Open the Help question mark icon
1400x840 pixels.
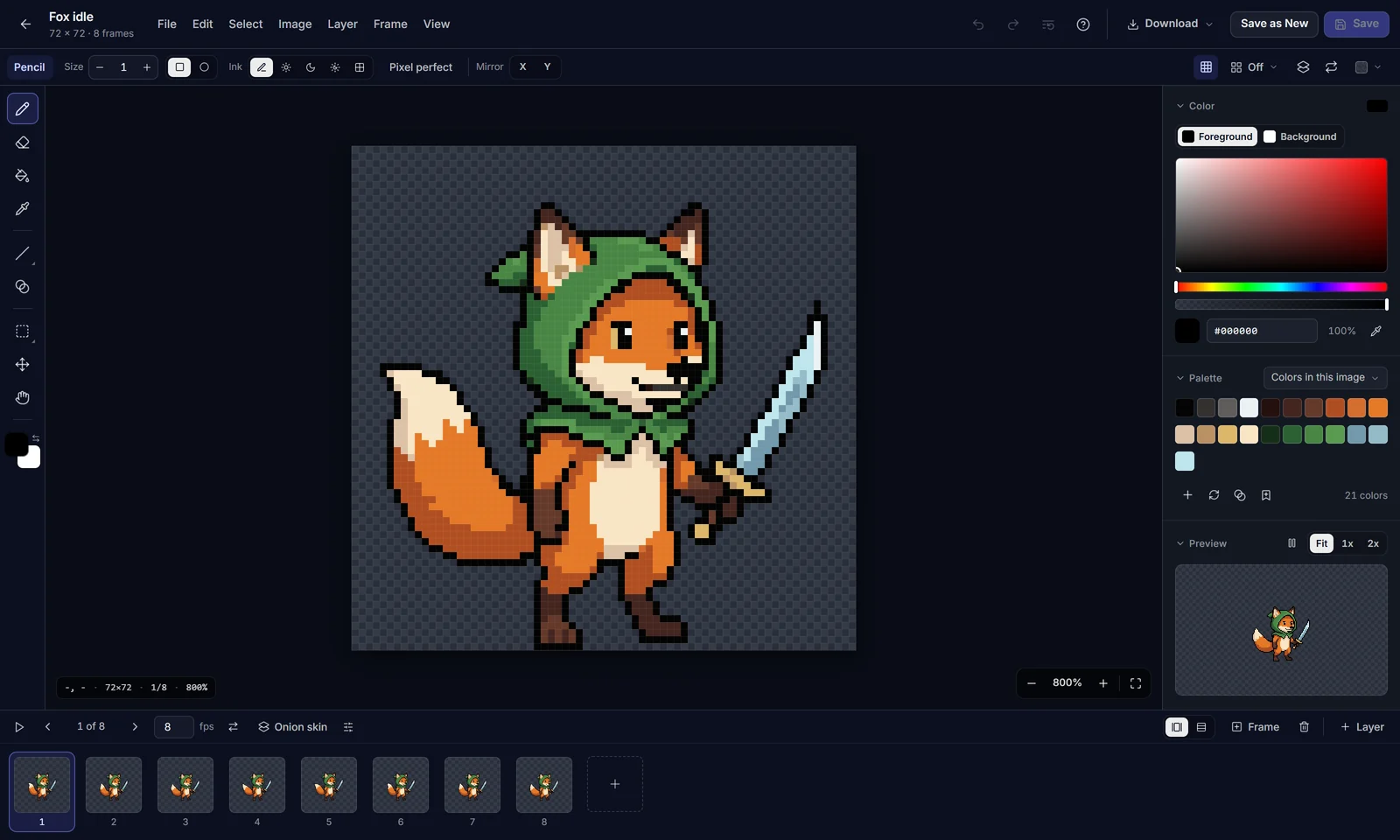(1083, 24)
